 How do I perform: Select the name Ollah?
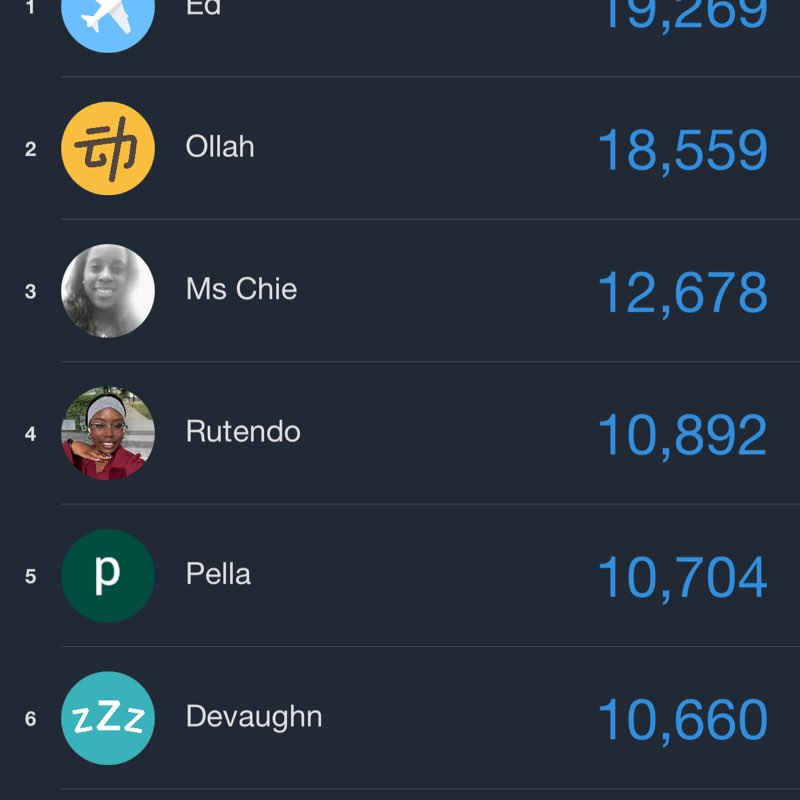[220, 147]
